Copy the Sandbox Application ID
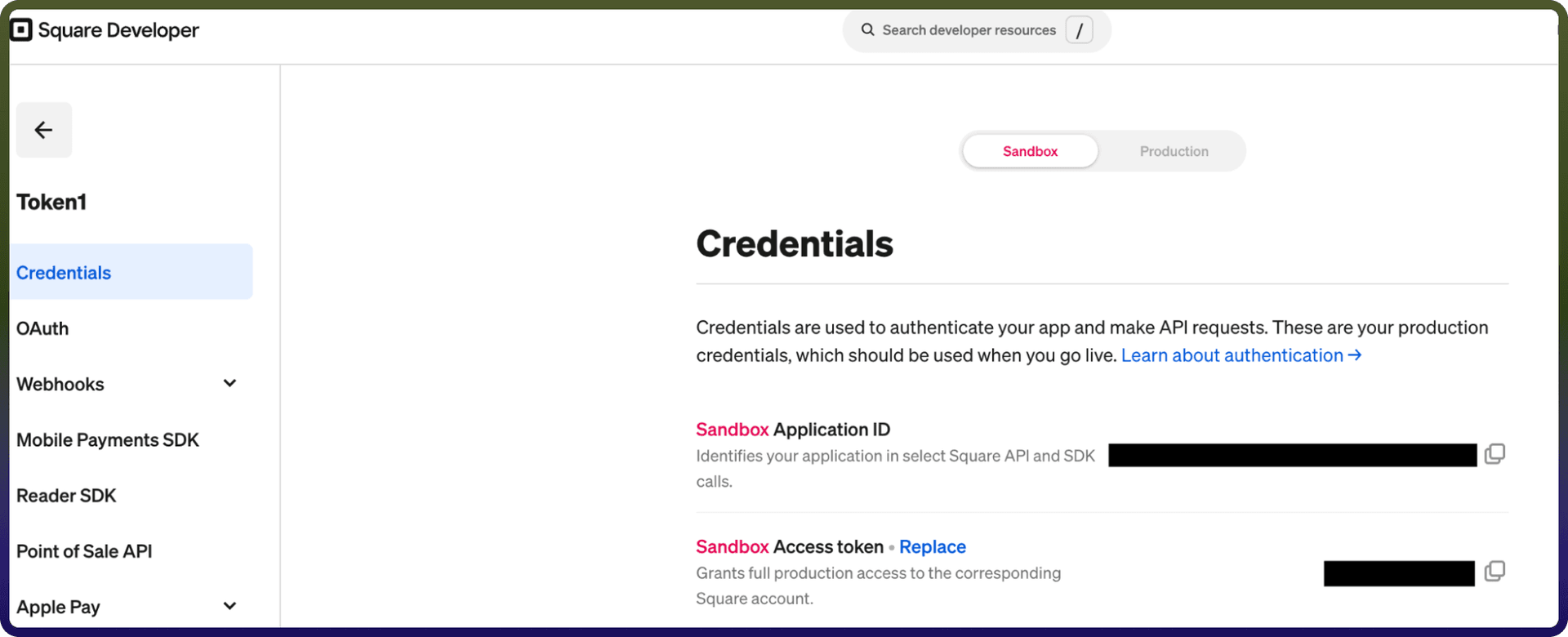The height and width of the screenshot is (637, 1568). 1494,454
